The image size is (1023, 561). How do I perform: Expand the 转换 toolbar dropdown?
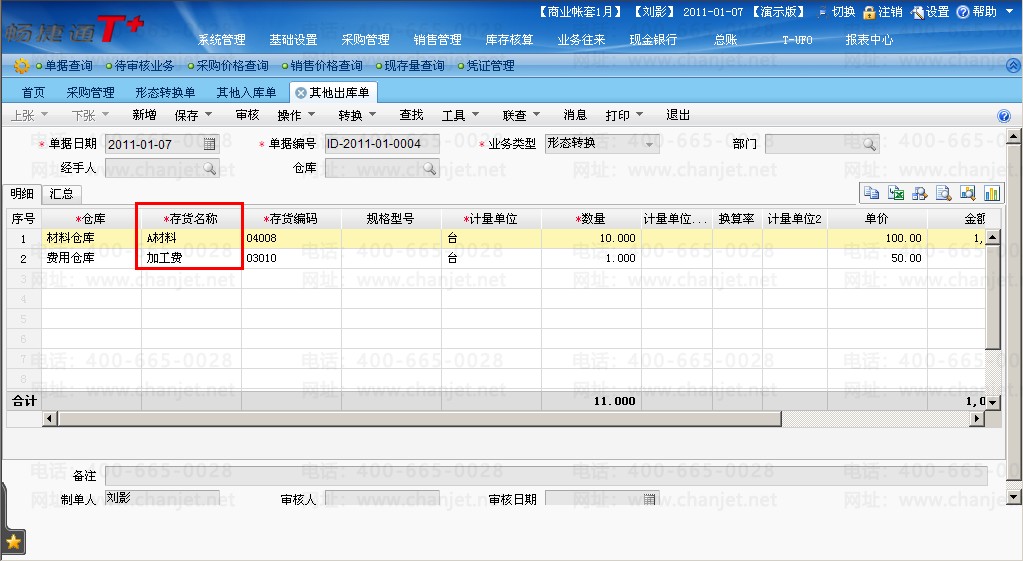point(373,115)
